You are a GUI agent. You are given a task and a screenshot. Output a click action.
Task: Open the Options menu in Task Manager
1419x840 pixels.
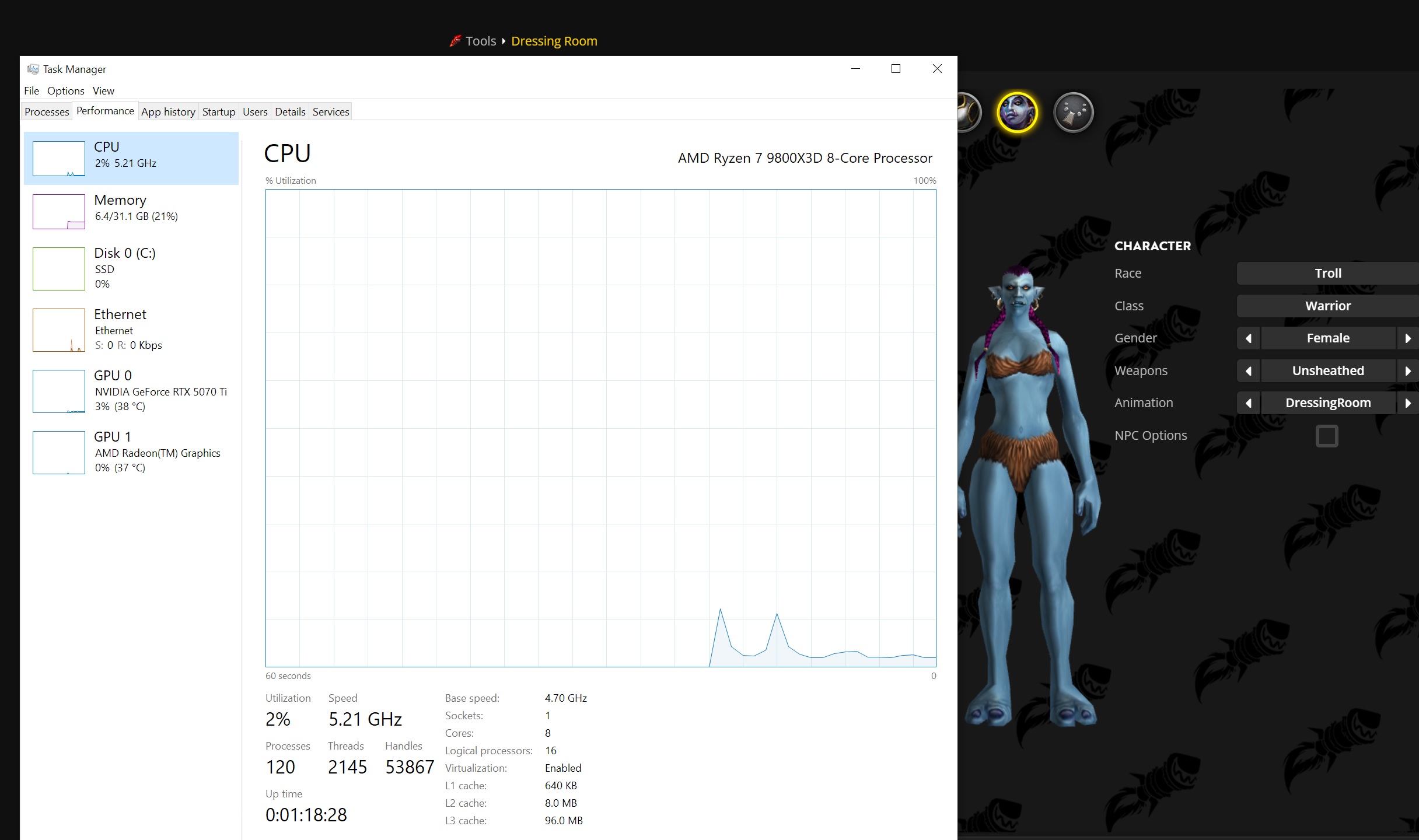66,90
